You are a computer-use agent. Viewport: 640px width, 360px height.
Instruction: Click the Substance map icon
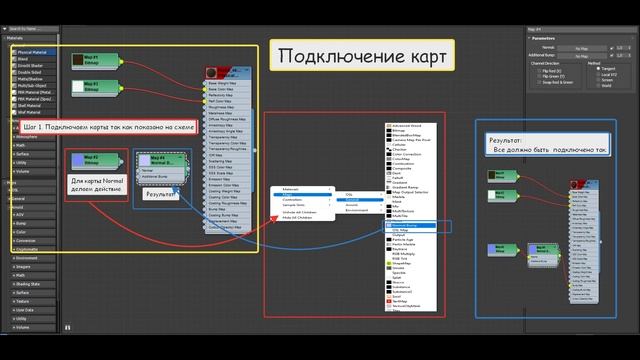click(x=389, y=287)
